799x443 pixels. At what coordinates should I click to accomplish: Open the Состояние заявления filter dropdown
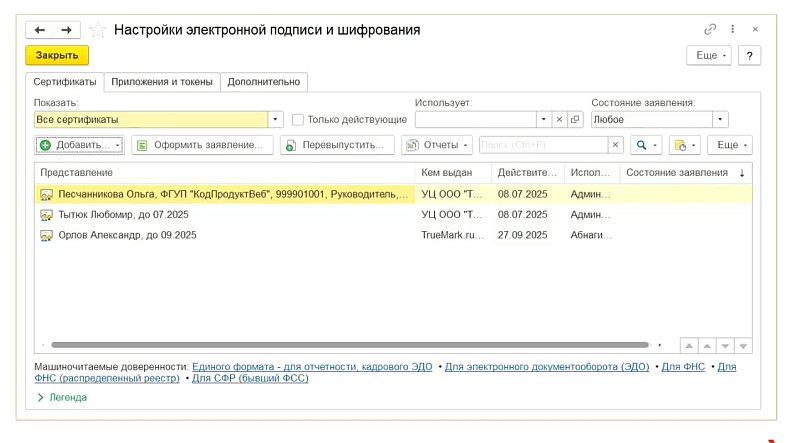click(720, 119)
